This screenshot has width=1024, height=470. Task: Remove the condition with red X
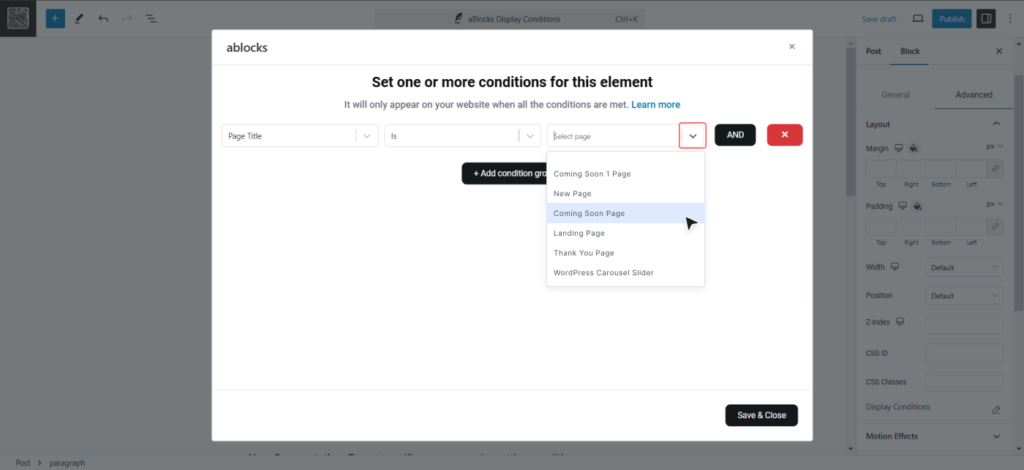tap(784, 134)
